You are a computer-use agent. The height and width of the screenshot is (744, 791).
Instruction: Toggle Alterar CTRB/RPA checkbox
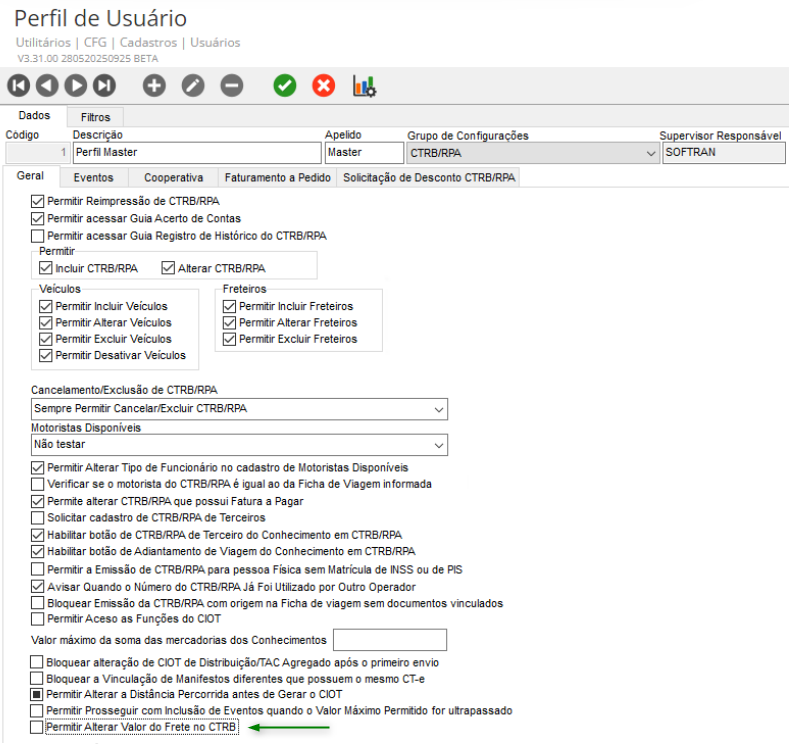[168, 268]
